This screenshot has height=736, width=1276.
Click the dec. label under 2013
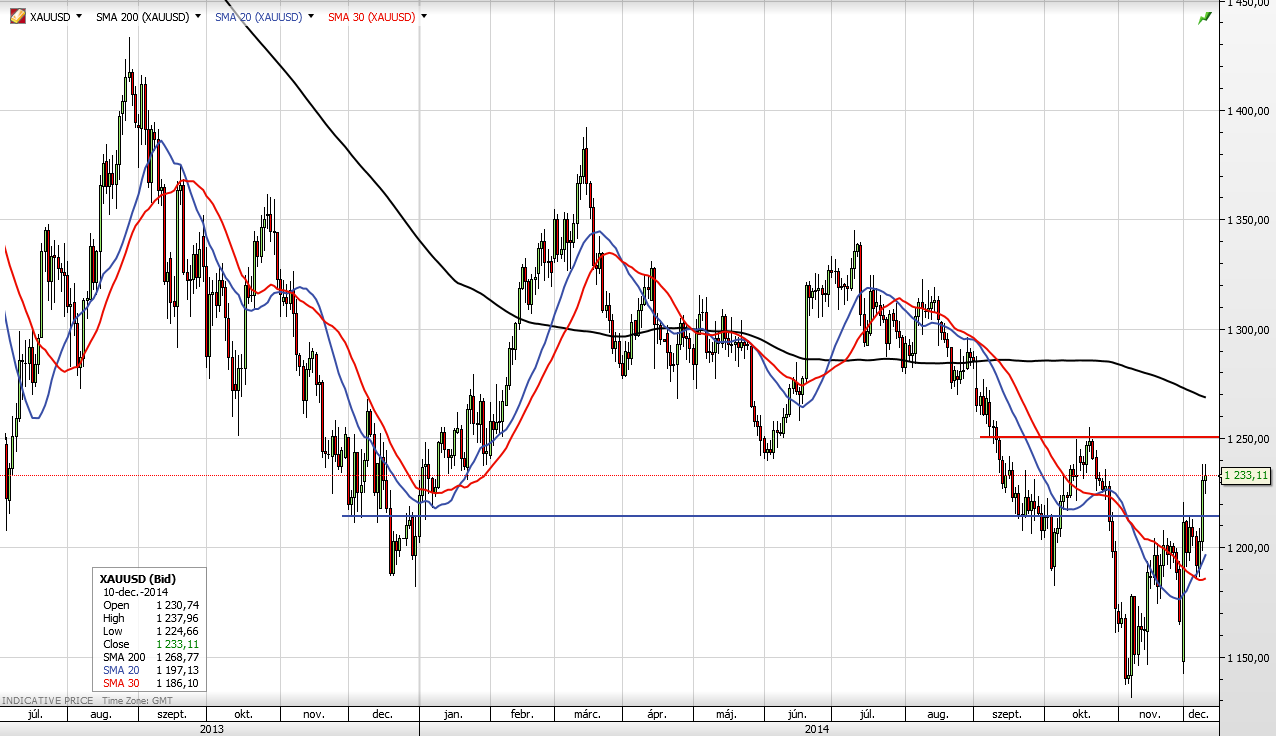381,715
